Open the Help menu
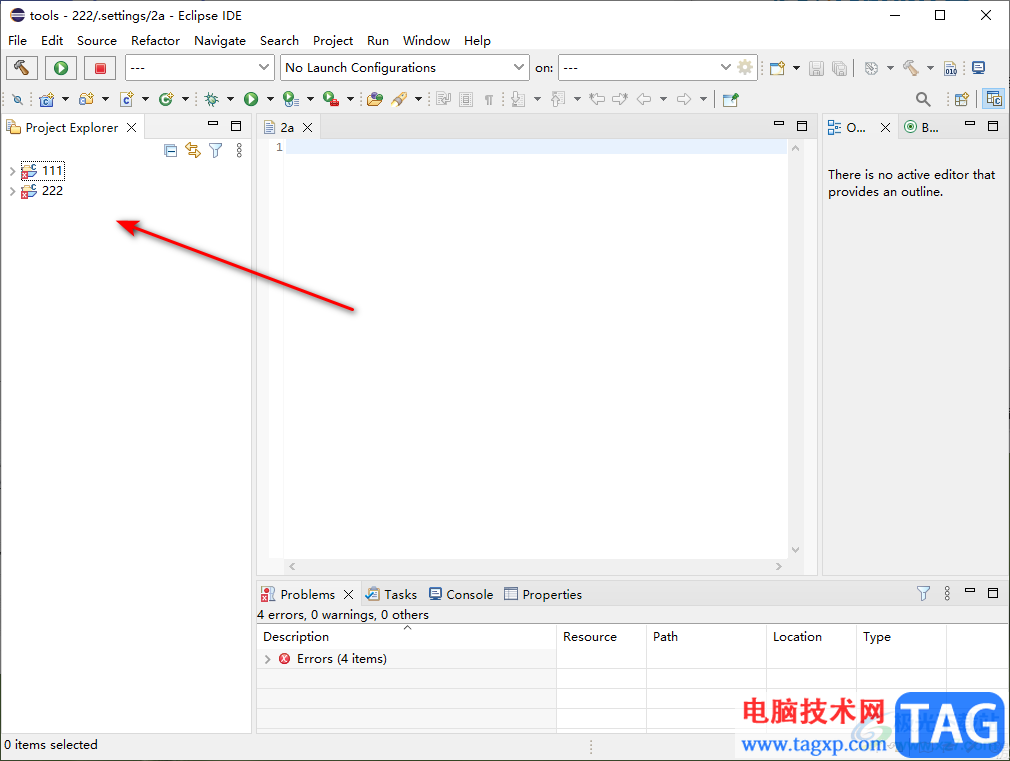 click(477, 41)
